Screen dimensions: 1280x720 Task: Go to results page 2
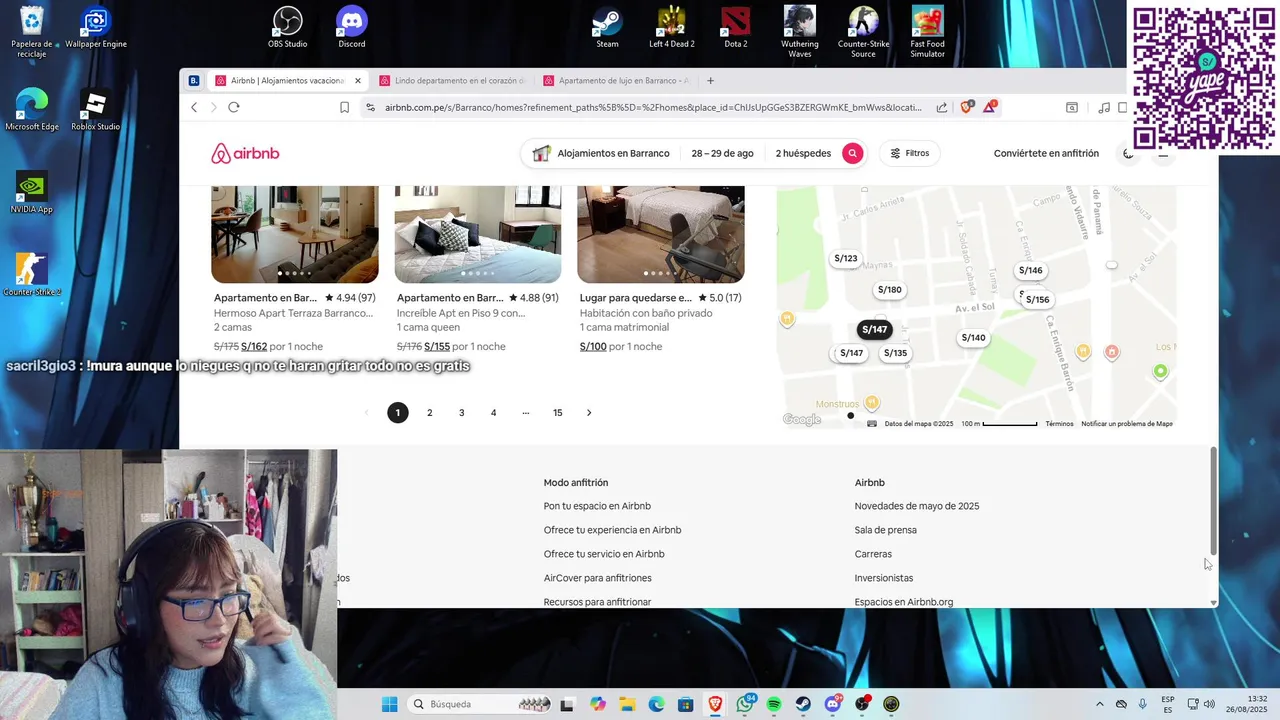430,412
